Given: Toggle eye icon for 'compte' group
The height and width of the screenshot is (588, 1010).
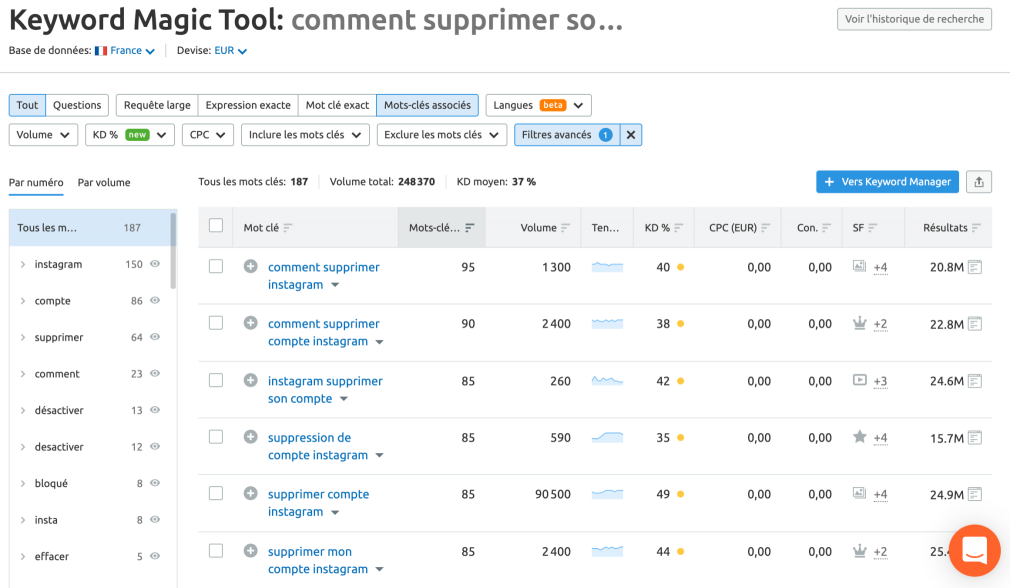Looking at the screenshot, I should tap(155, 300).
